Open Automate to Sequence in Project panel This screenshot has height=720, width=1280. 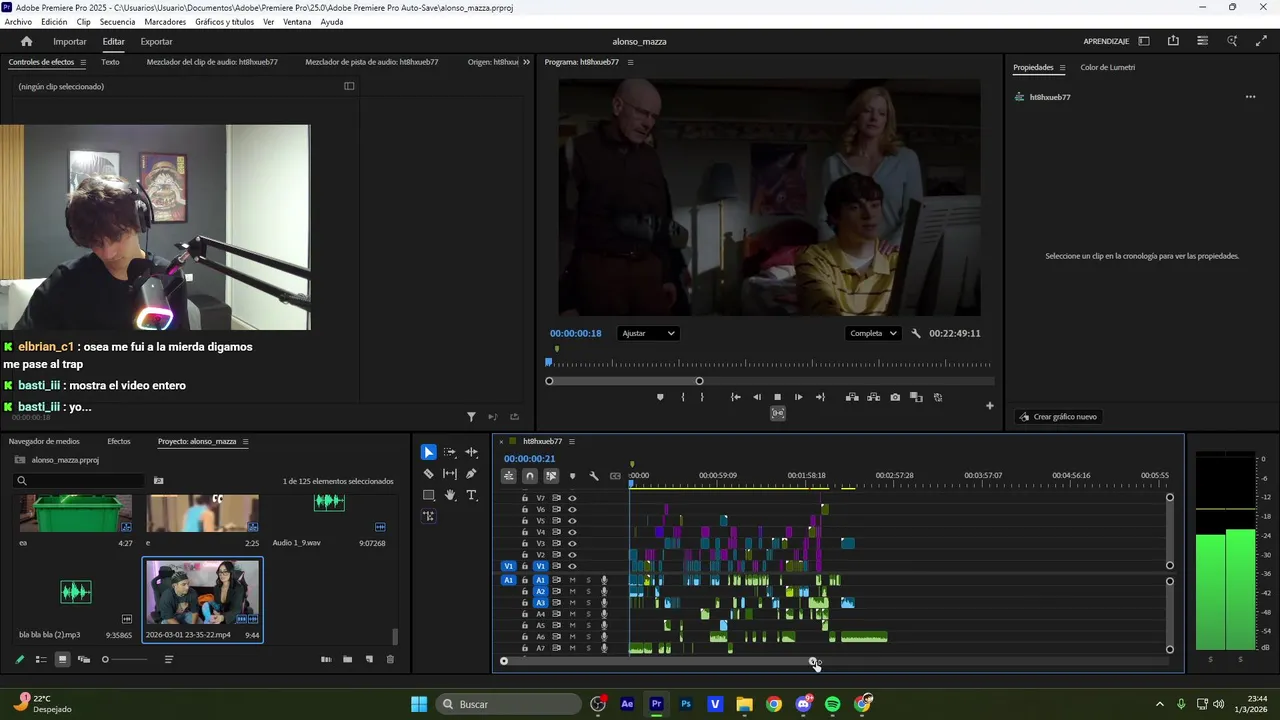(326, 659)
